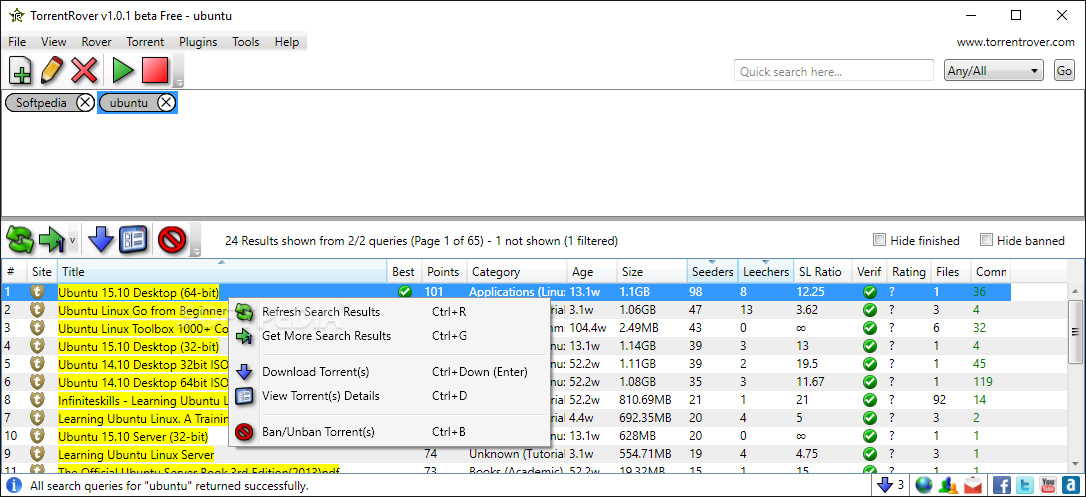
Task: Click the site icon of Ubuntu 14.10 Desktop 32bit ISO
Action: (x=38, y=363)
